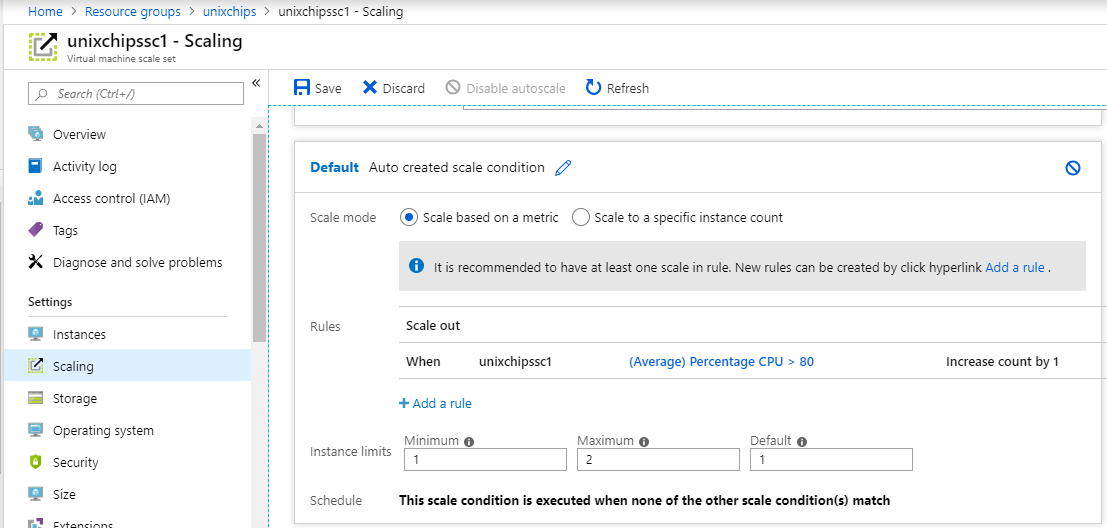Screen dimensions: 1107x528
Task: Click the Default condition title
Action: click(x=335, y=168)
